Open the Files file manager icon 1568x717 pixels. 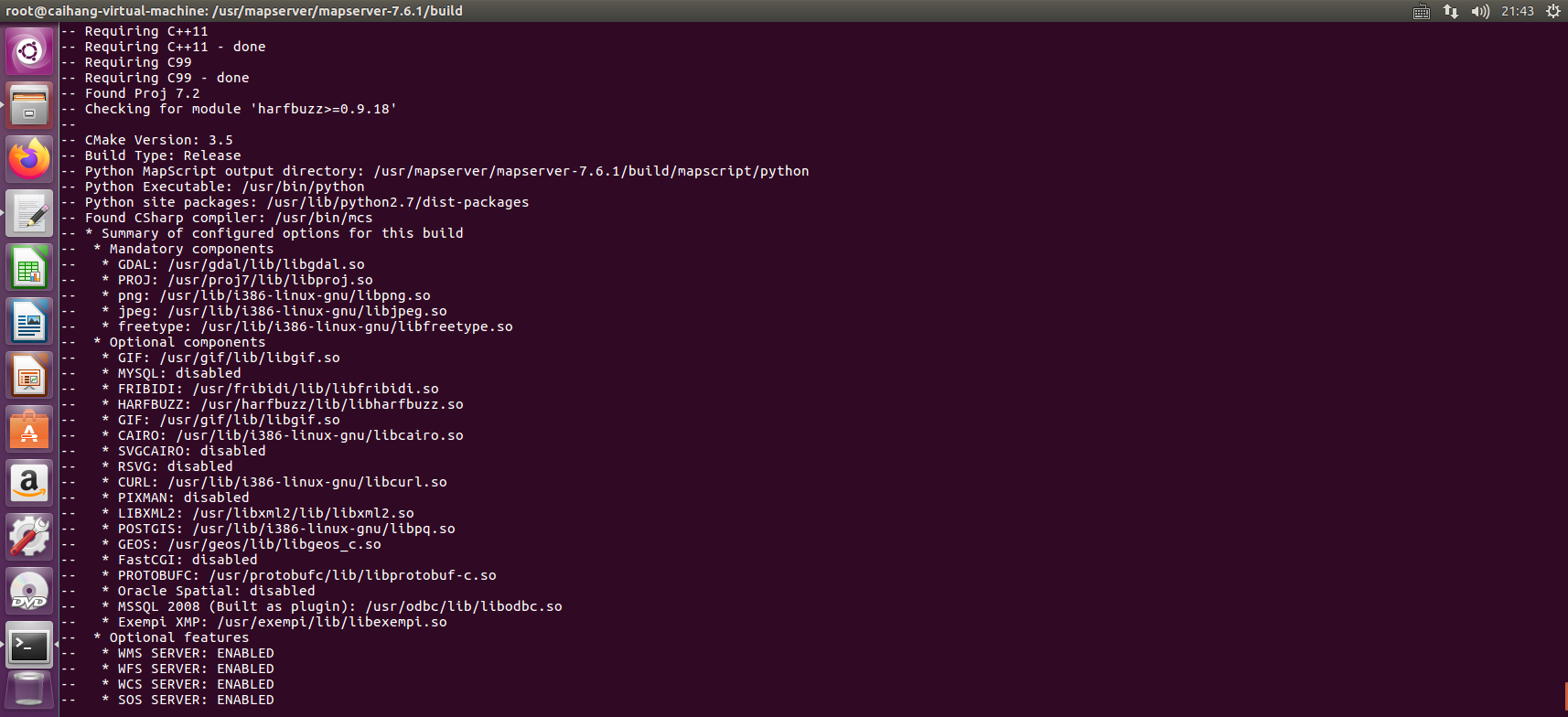click(29, 105)
